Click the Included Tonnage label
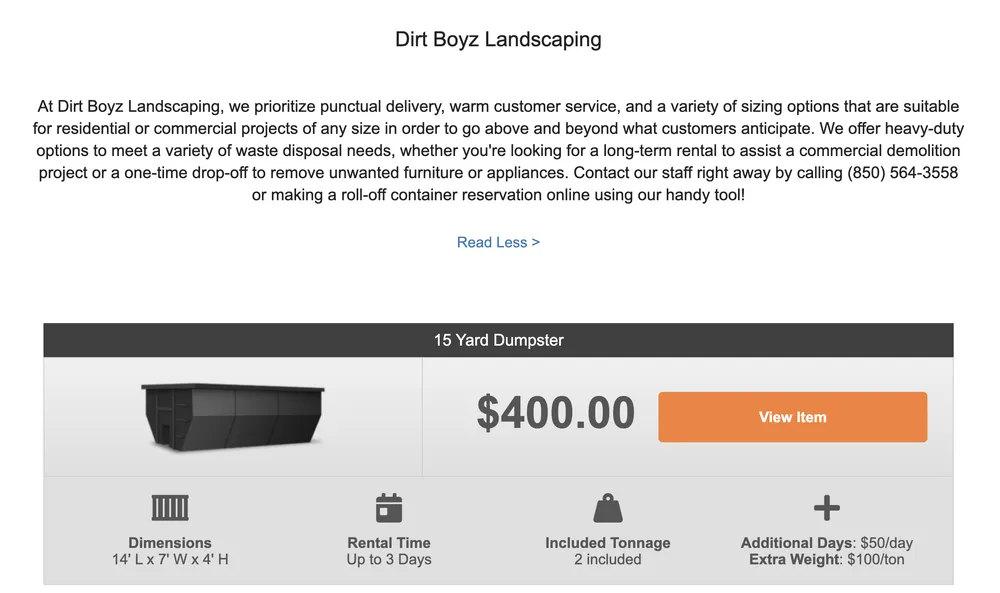Screen dimensions: 1000x593 pos(608,543)
